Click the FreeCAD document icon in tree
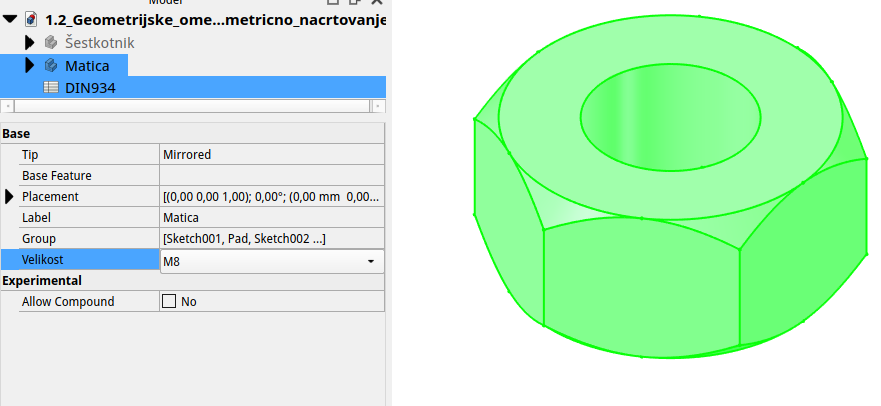Screen dimensions: 881x406 click(31, 20)
